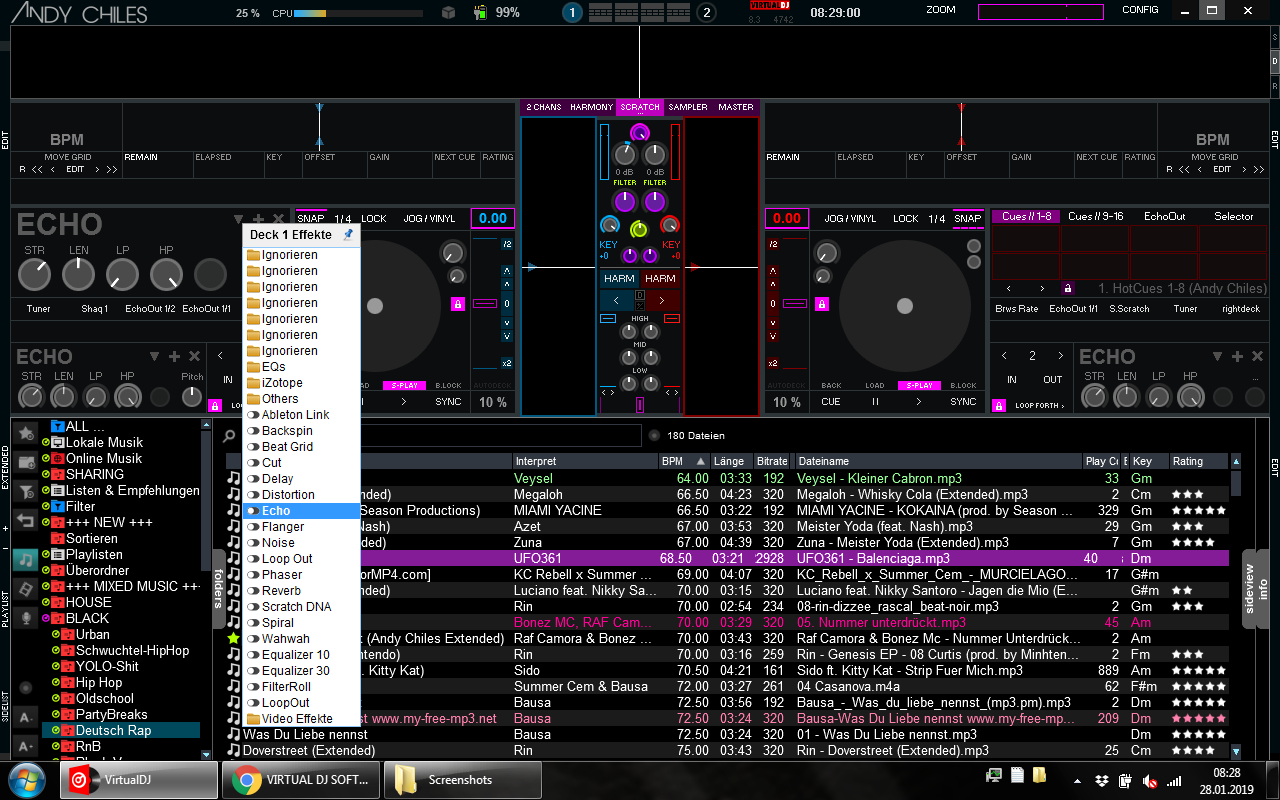Switch to the MASTER mixer tab
Screen dimensions: 1280x800
click(x=736, y=107)
